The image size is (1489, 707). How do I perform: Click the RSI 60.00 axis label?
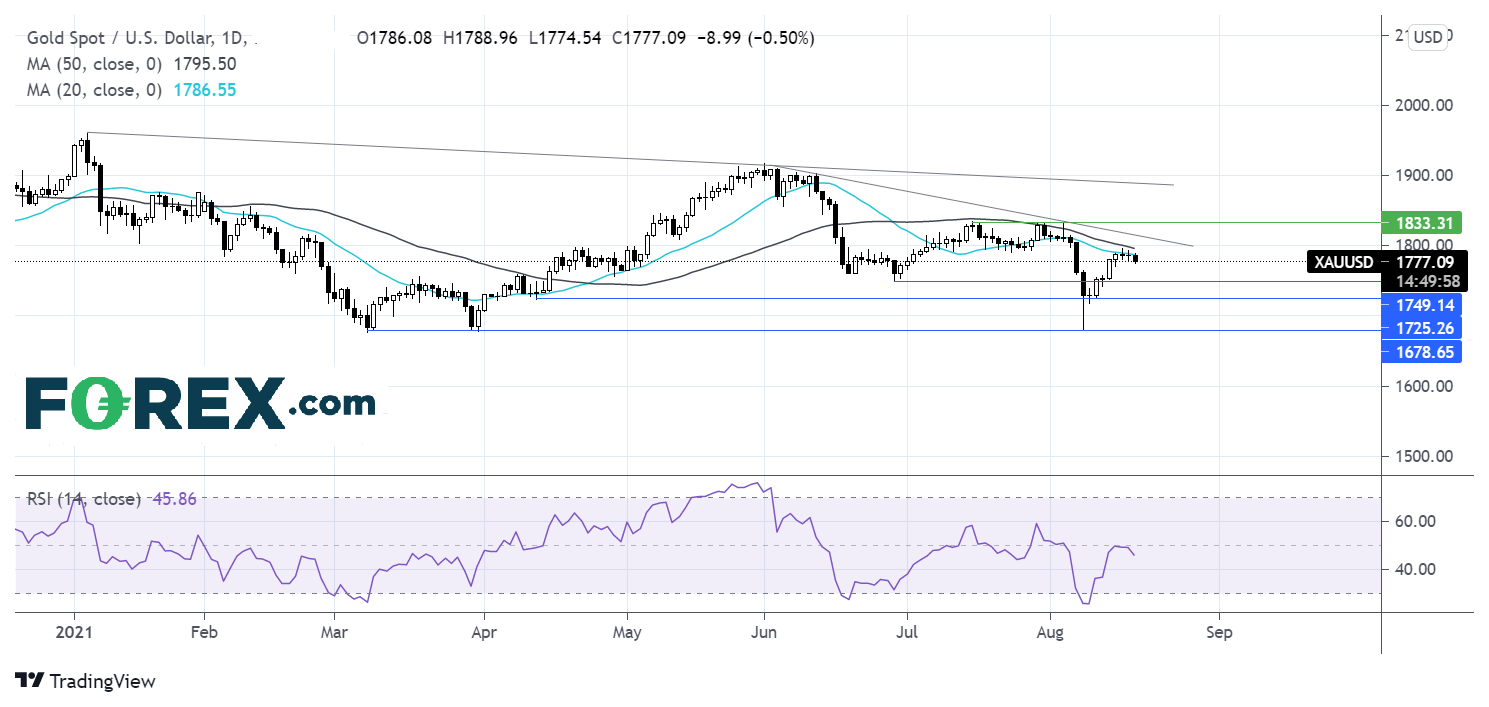pyautogui.click(x=1418, y=521)
